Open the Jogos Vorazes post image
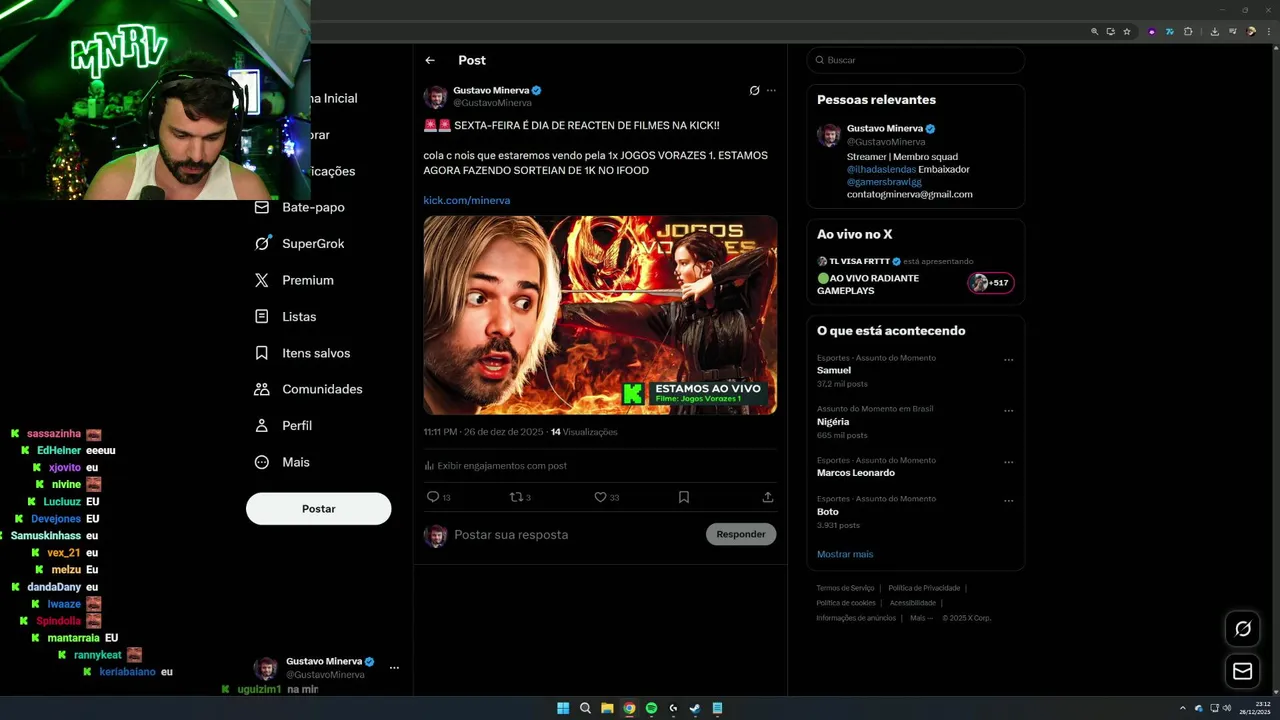This screenshot has height=720, width=1280. 600,315
